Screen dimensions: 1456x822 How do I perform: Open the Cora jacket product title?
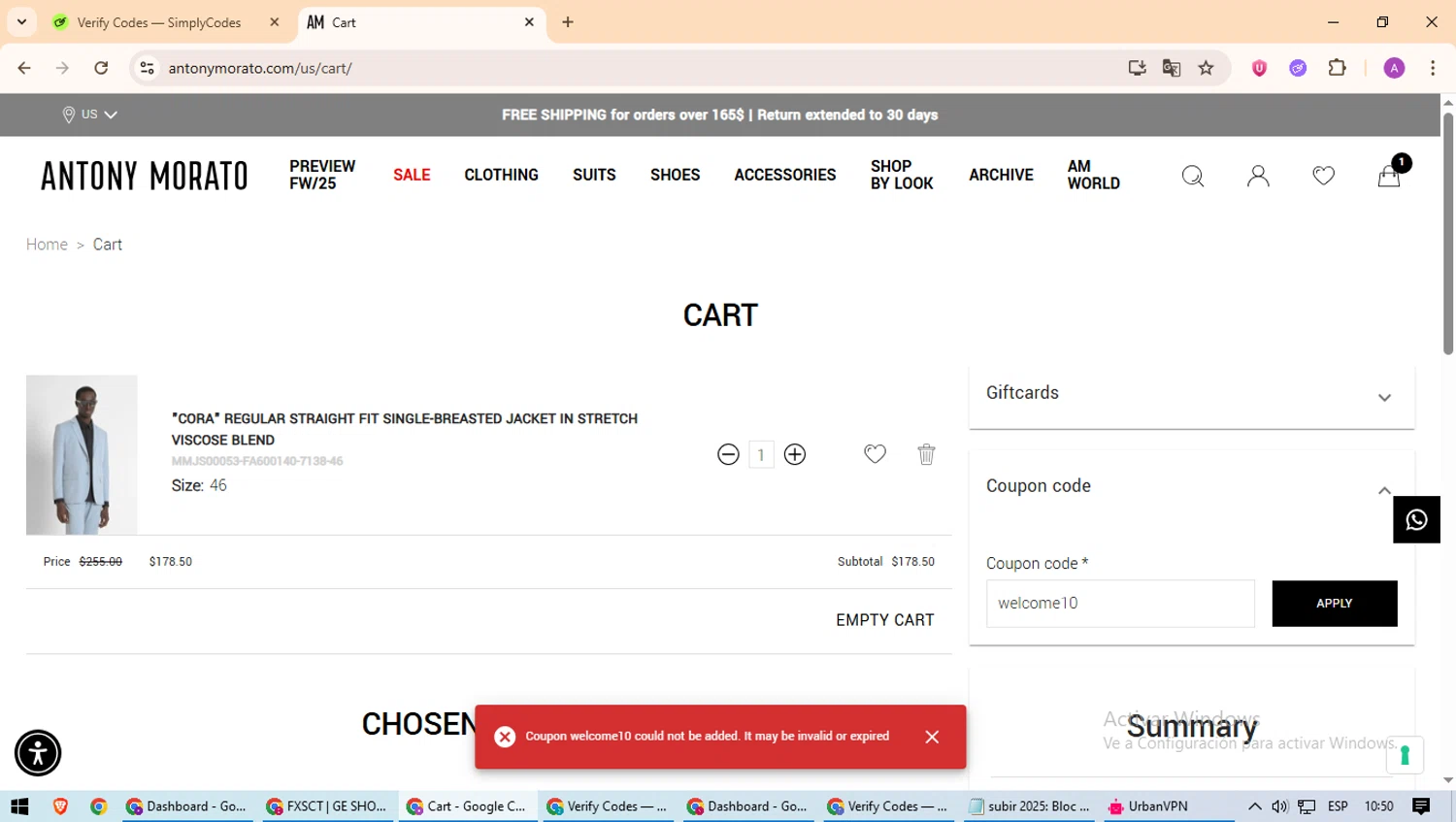(x=404, y=429)
